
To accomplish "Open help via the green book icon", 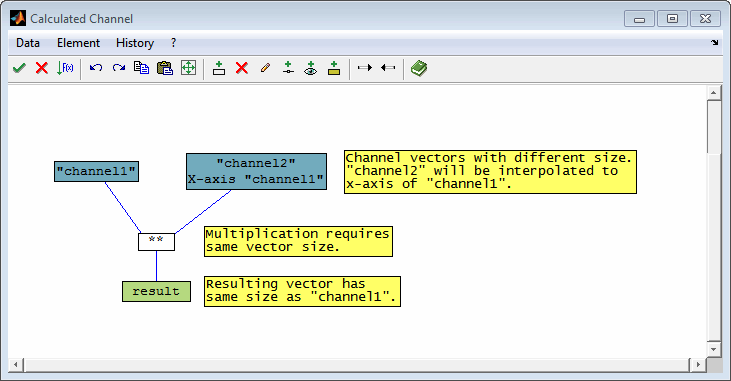I will (x=419, y=69).
